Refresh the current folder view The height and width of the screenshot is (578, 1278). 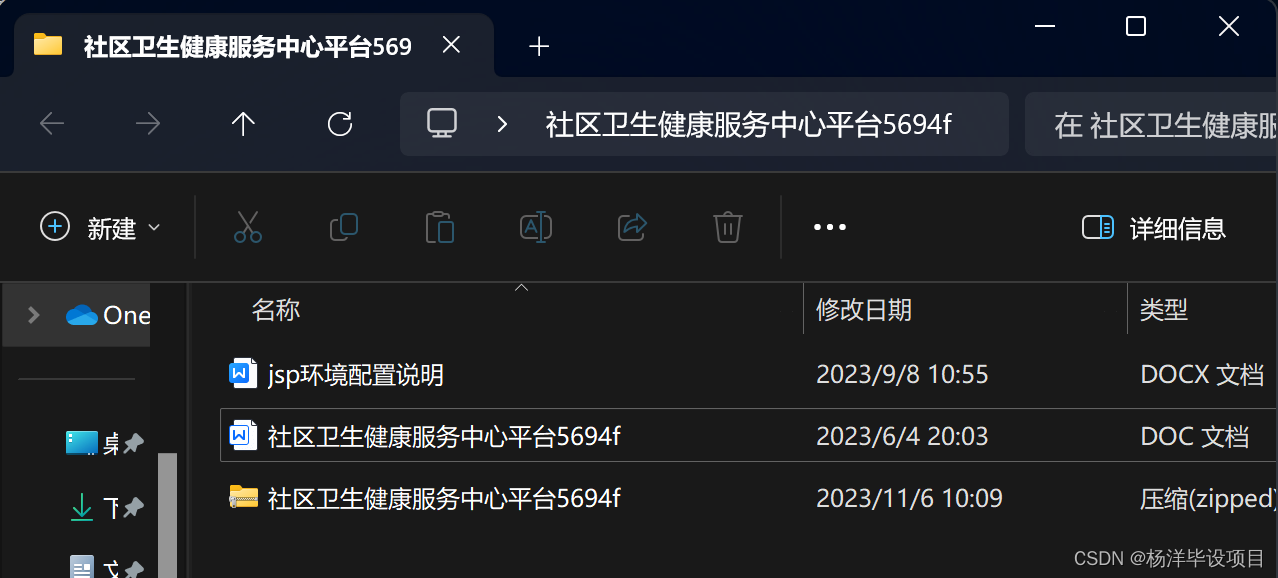click(x=340, y=124)
